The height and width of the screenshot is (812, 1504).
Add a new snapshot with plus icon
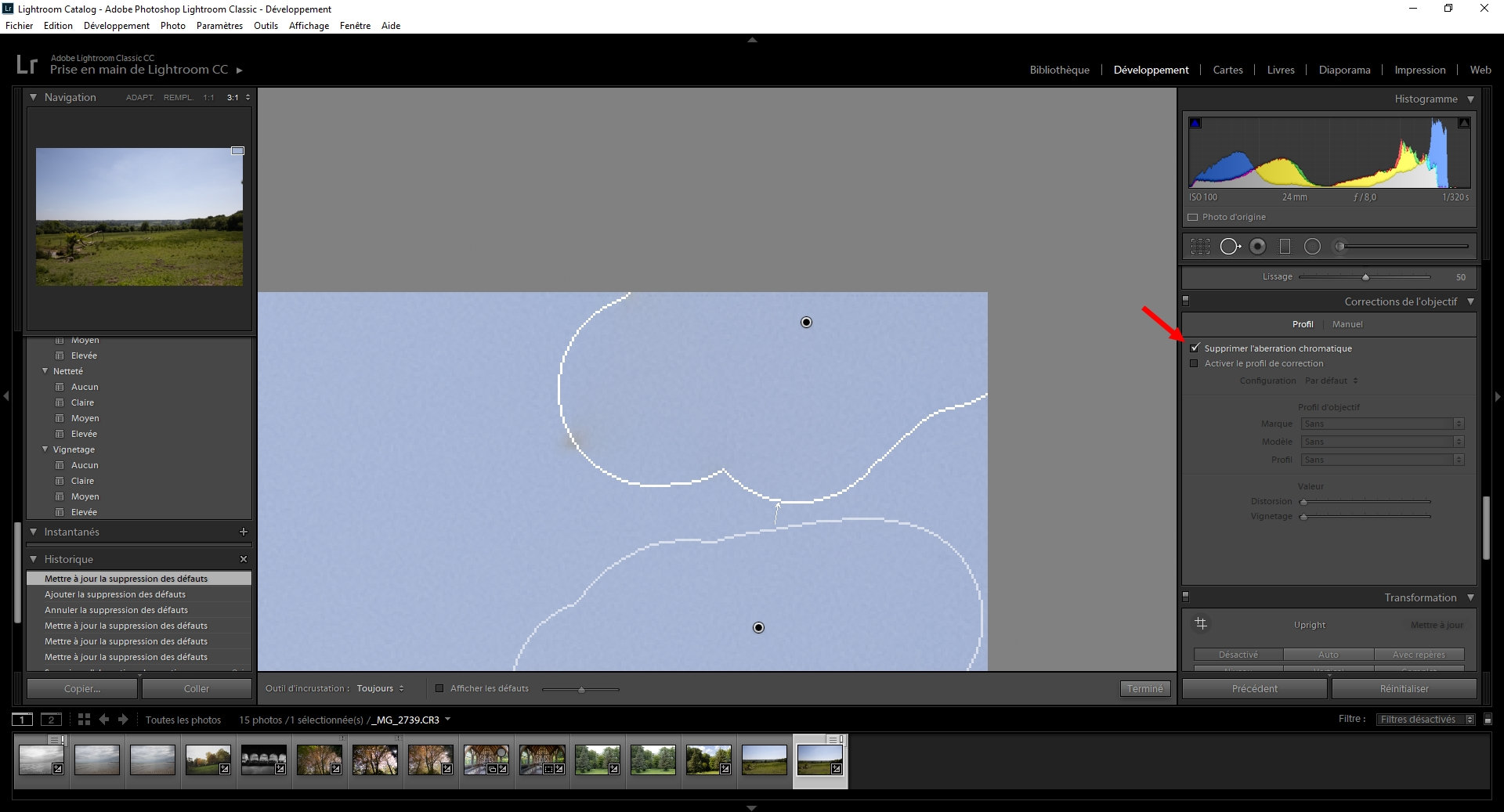(x=243, y=532)
